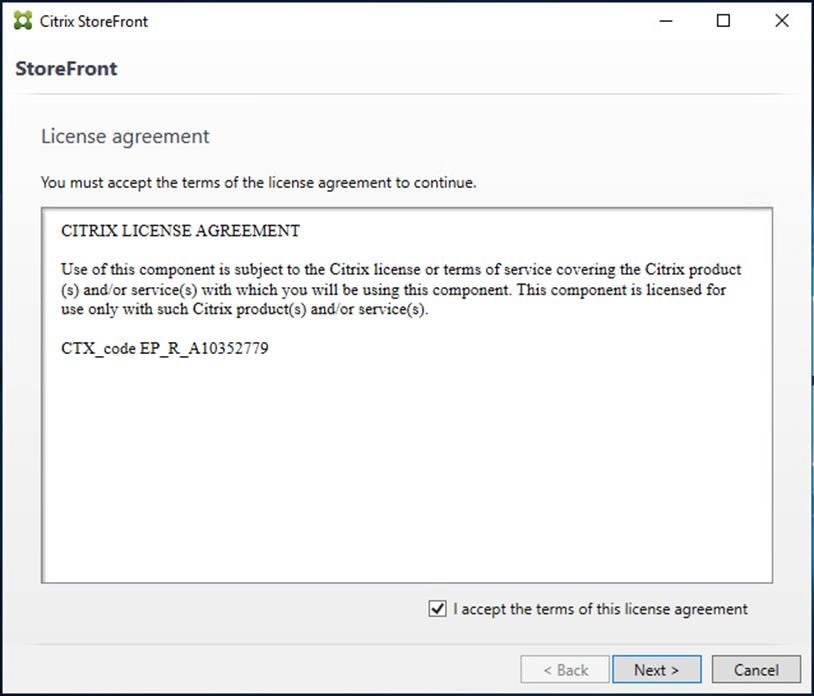Screen dimensions: 814x696
Task: Click the maximize window icon
Action: tap(724, 20)
